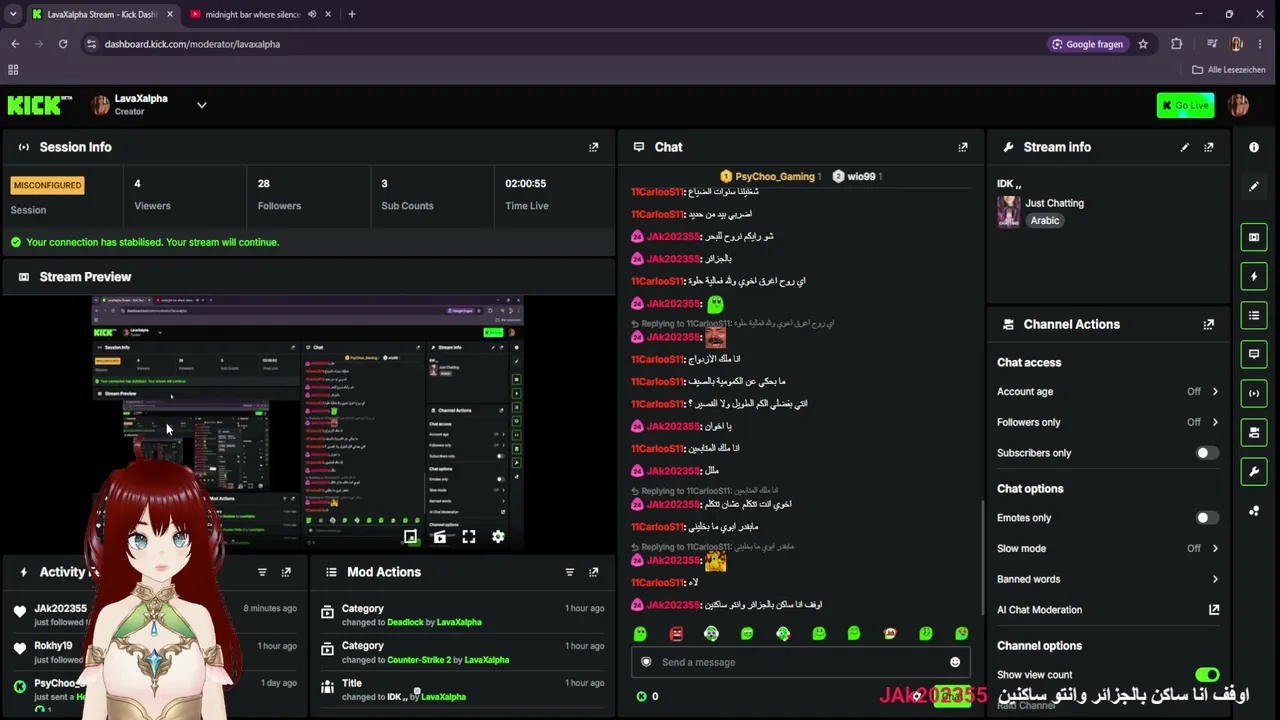Viewport: 1280px width, 720px height.
Task: Pop out the Stream info panel
Action: click(x=1209, y=147)
